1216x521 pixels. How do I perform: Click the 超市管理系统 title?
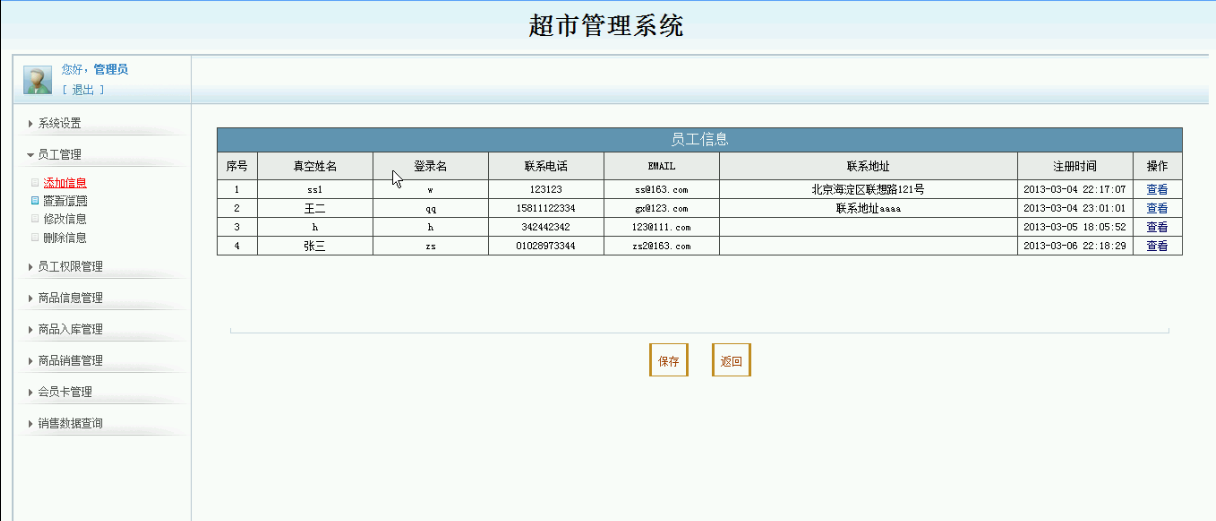click(x=606, y=26)
